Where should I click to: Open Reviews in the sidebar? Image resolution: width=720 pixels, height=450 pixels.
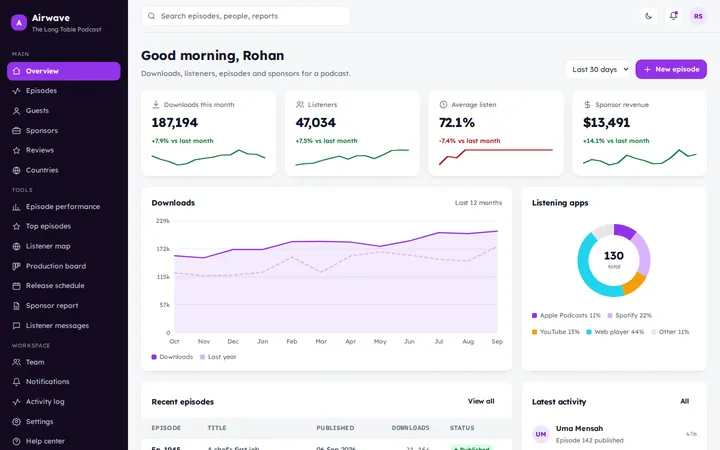(x=64, y=150)
